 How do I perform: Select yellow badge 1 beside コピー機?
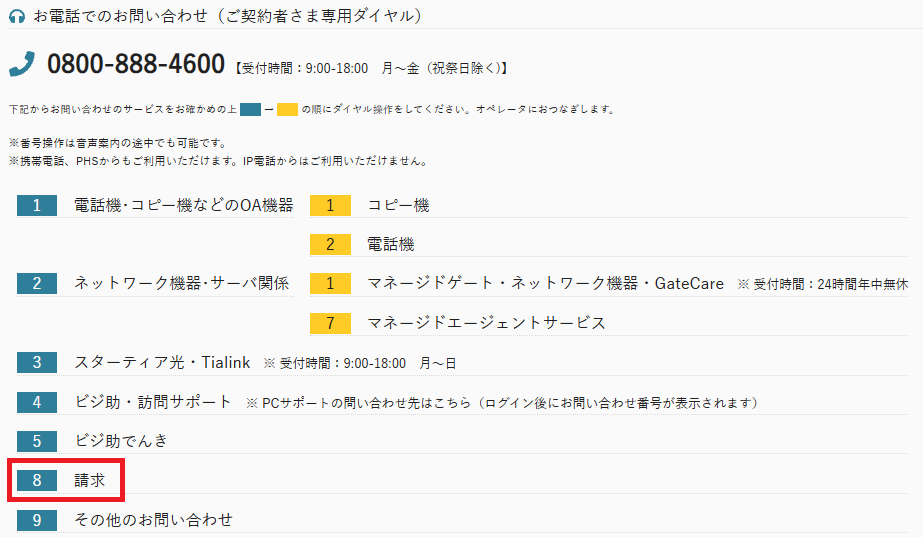330,205
